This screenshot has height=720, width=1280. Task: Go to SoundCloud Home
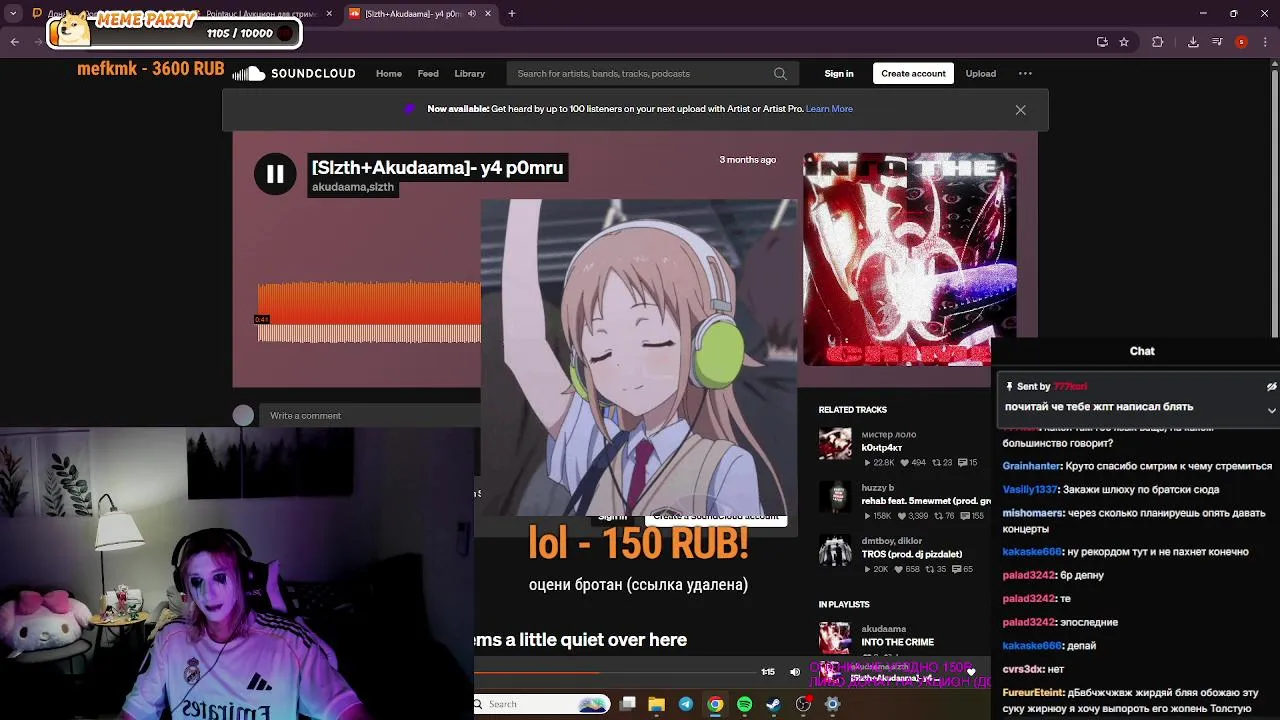click(x=389, y=73)
